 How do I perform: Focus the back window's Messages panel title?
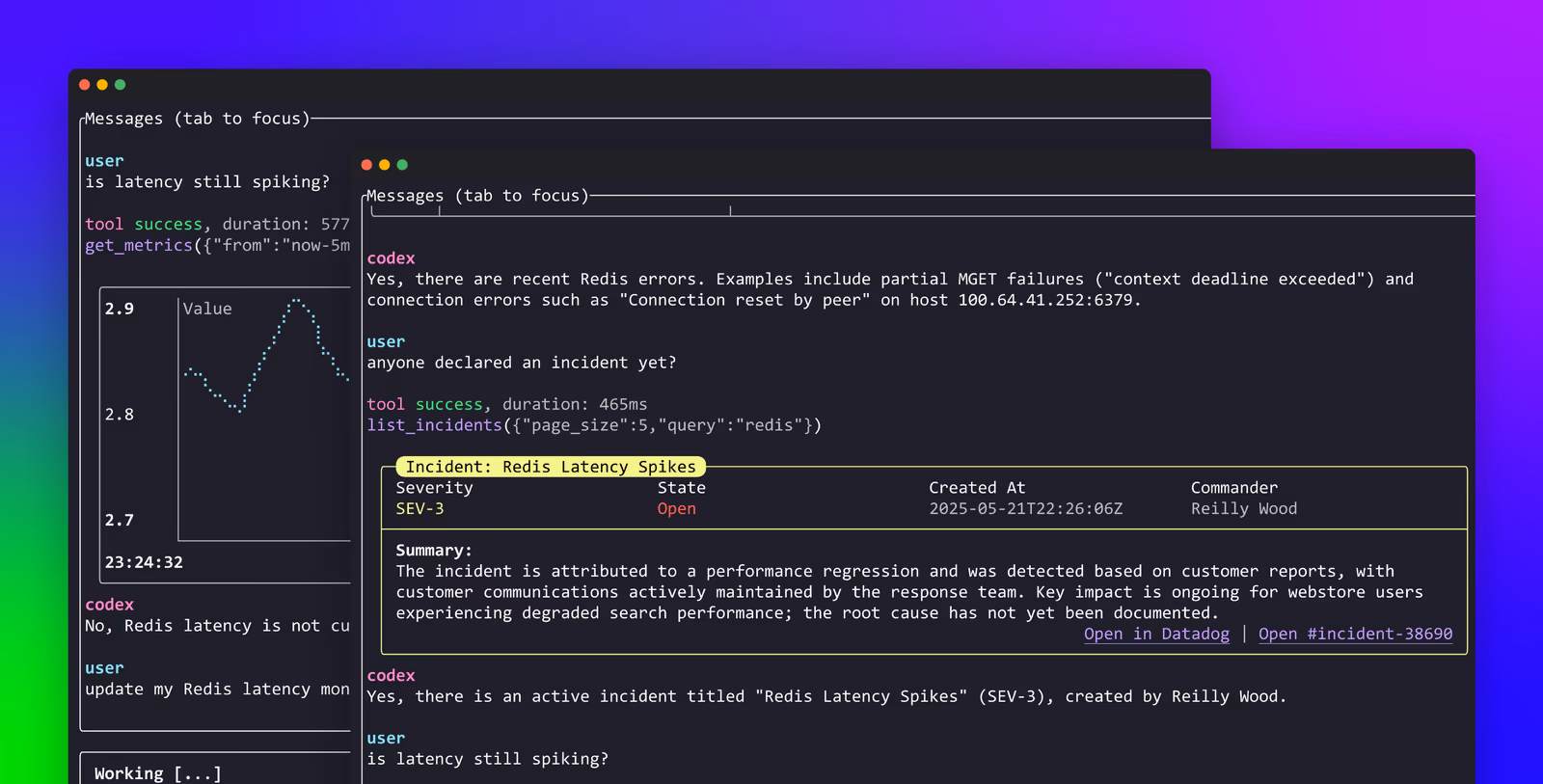pos(197,119)
